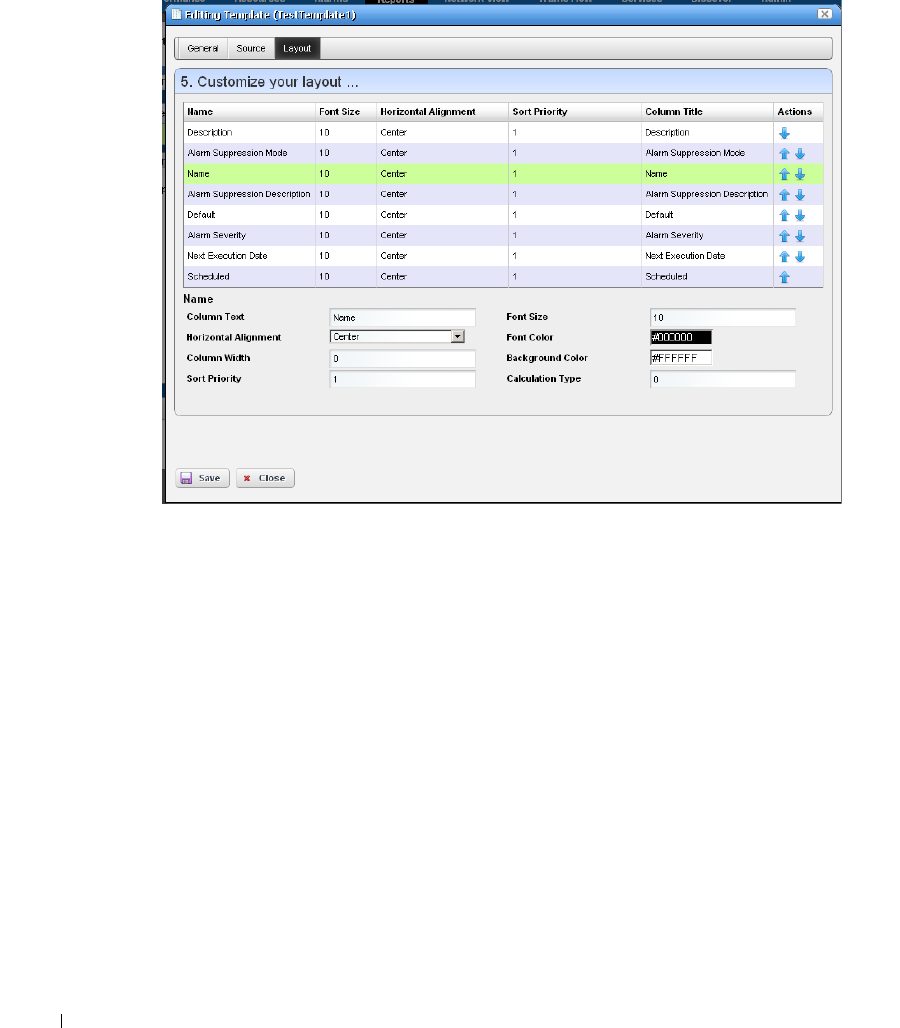This screenshot has height=1028, width=900.
Task: Move Next Execution Date row down
Action: pos(800,256)
